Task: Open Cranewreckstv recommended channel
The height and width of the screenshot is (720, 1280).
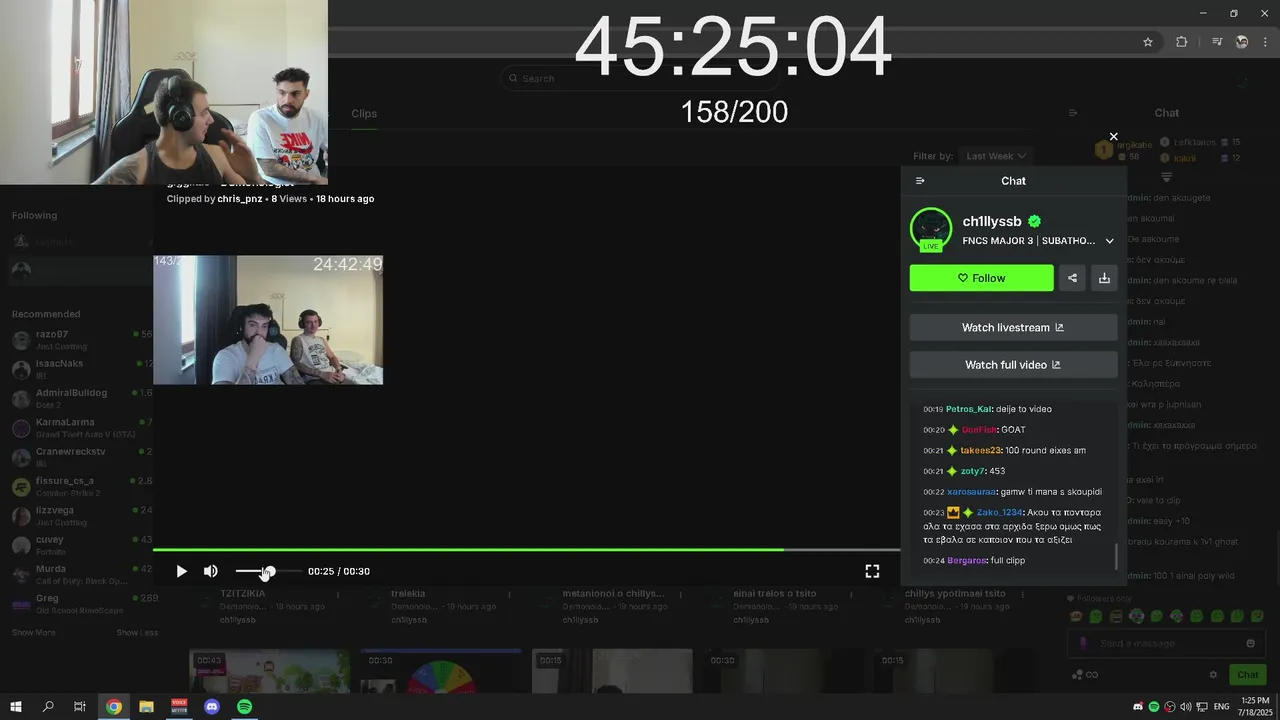Action: [80, 457]
